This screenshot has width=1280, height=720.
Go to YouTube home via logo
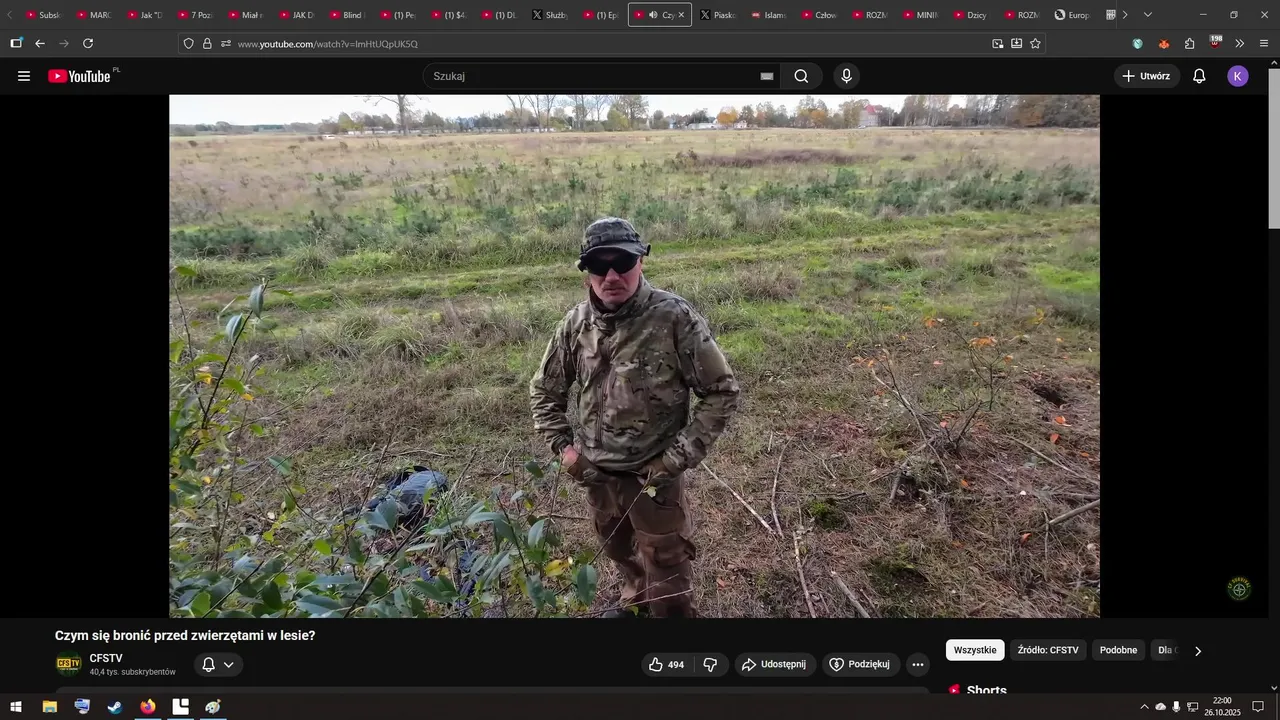(79, 76)
